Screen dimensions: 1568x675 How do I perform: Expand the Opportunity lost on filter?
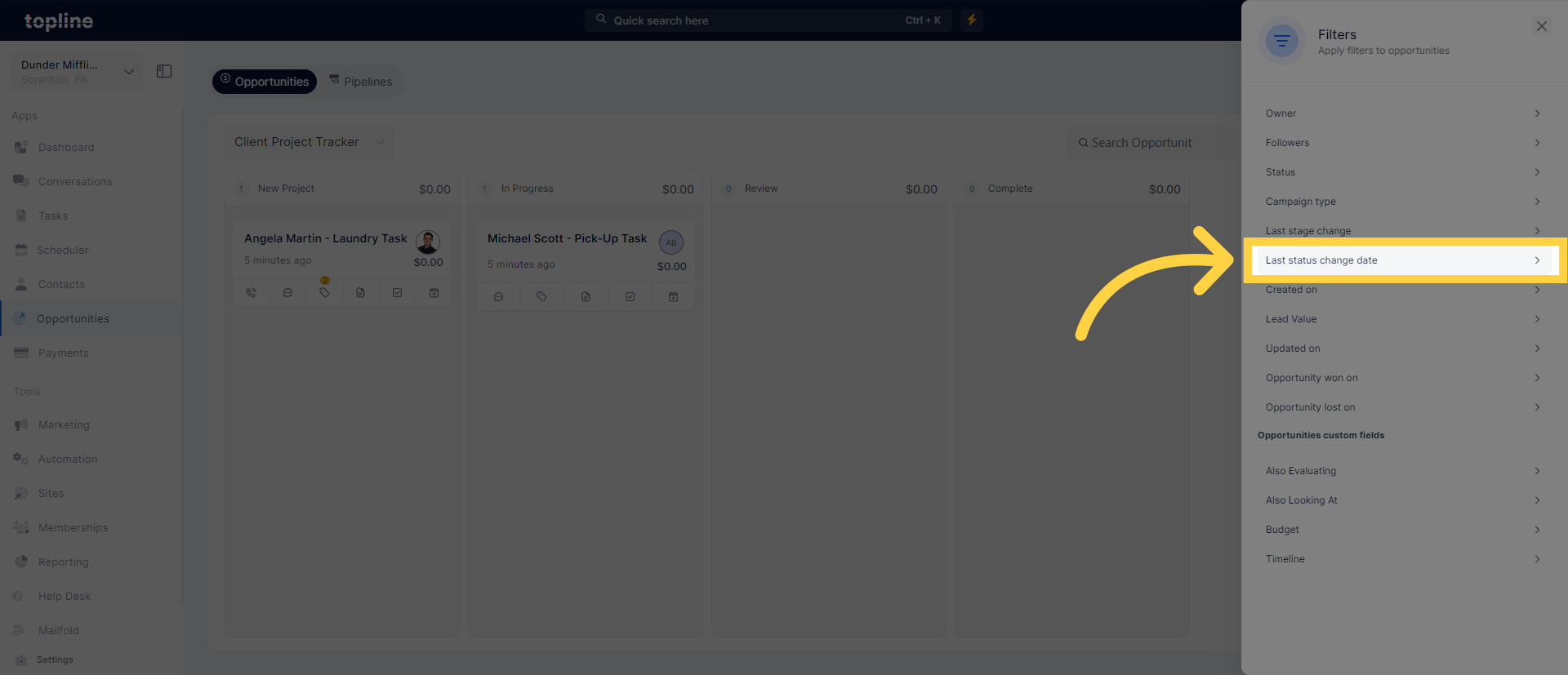pos(1403,407)
